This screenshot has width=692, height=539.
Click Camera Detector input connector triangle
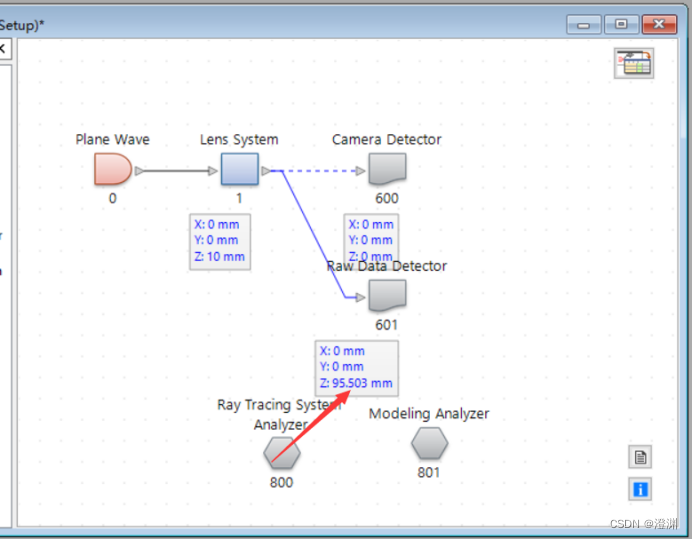[x=361, y=170]
